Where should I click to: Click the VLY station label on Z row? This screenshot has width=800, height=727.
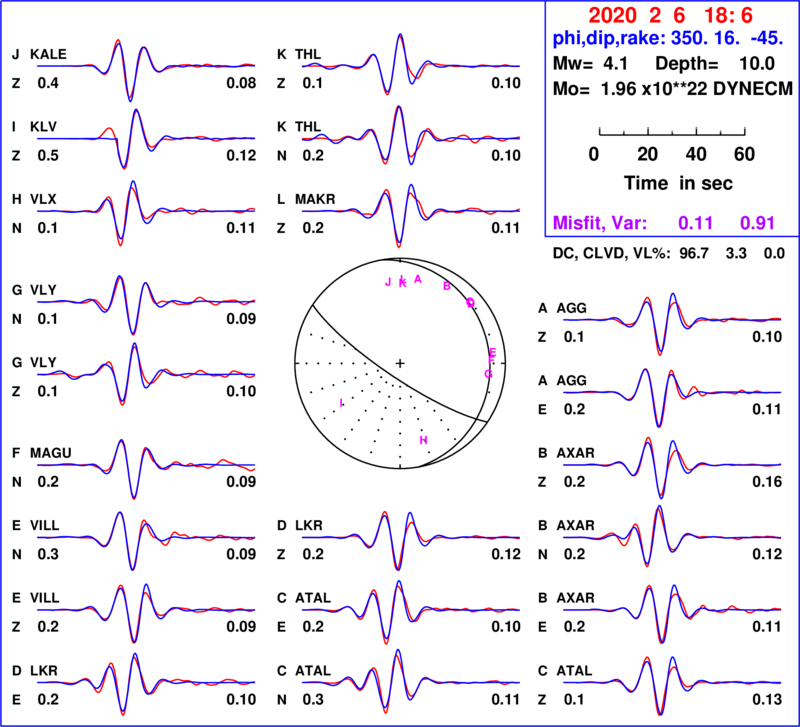pos(43,363)
